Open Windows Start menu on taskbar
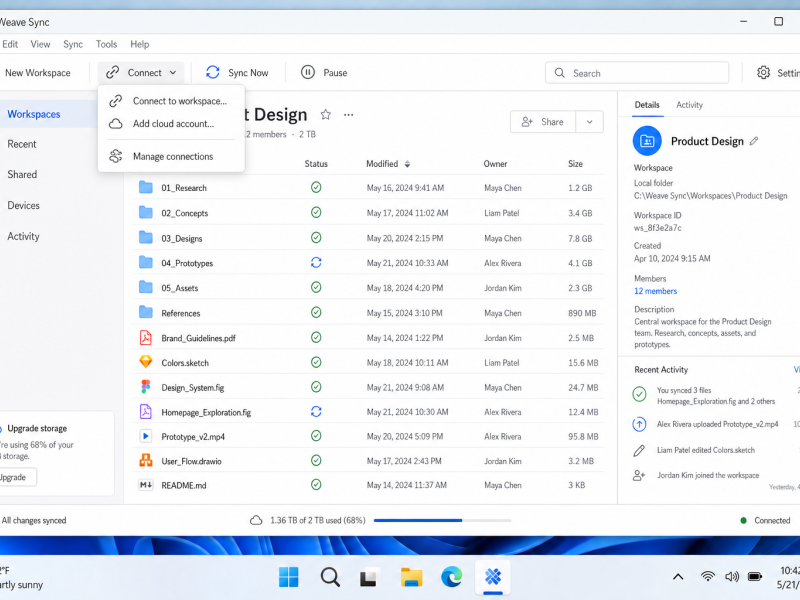This screenshot has width=800, height=600. click(289, 577)
